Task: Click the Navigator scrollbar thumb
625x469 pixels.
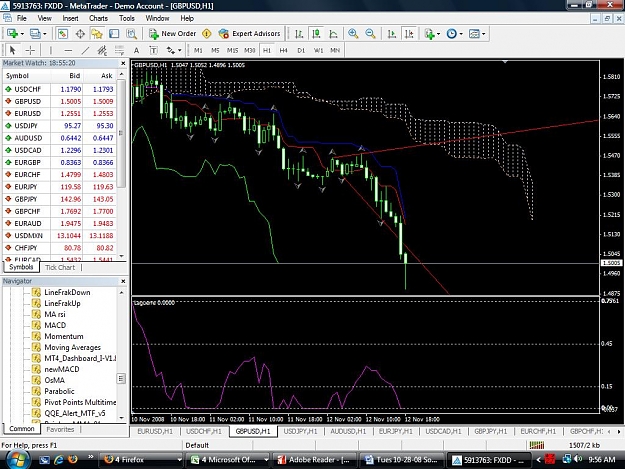Action: (x=121, y=378)
